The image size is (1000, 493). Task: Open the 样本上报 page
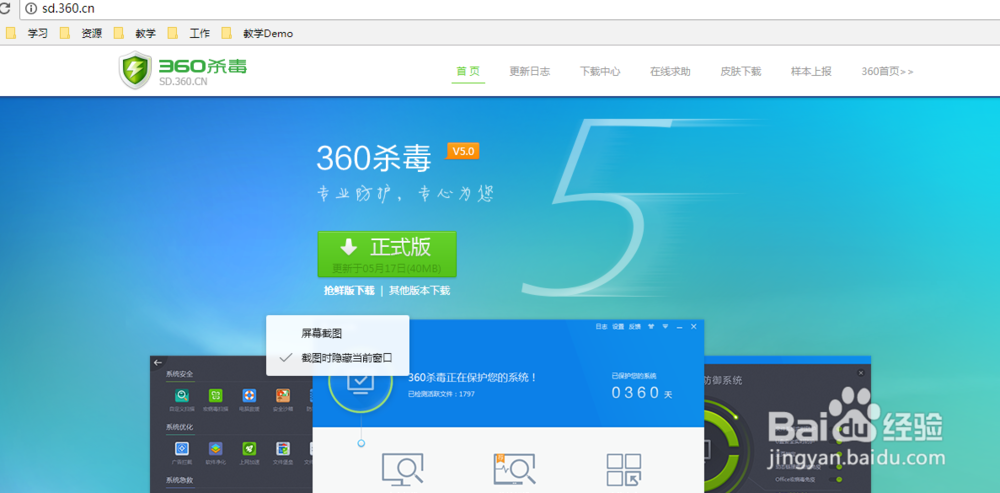(x=811, y=71)
